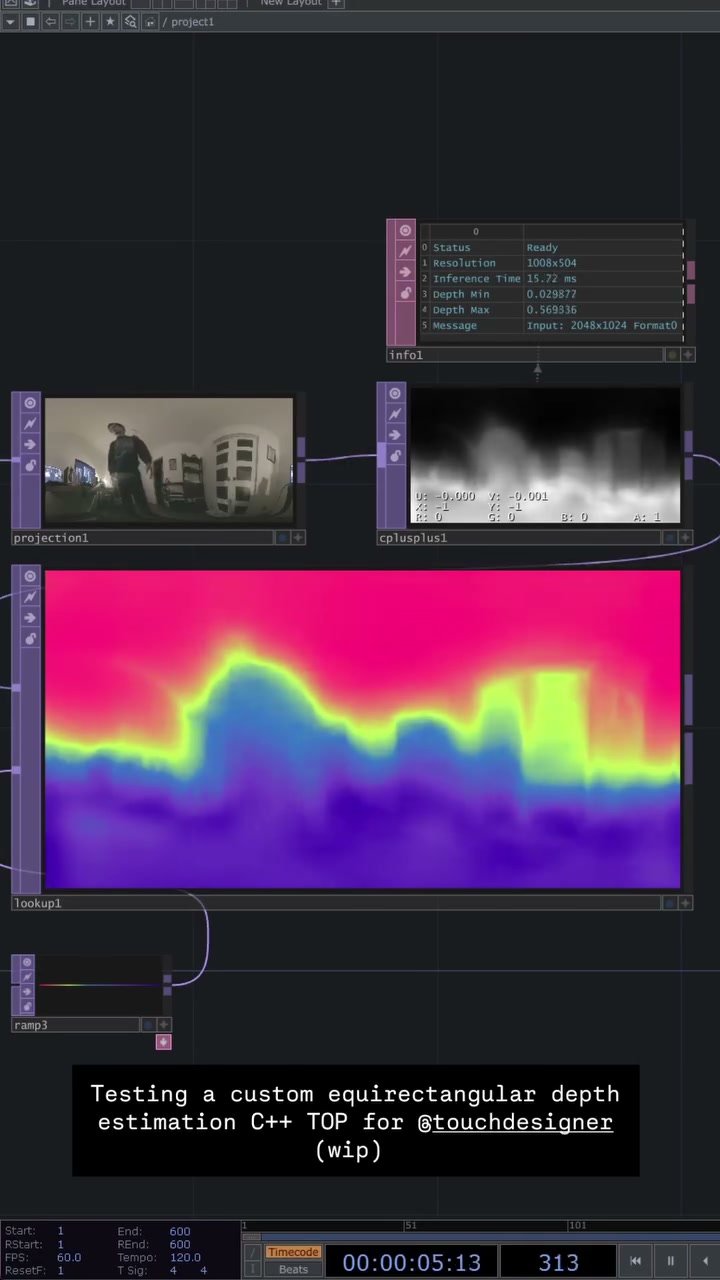Image resolution: width=720 pixels, height=1280 pixels.
Task: Click the search network icon in path bar
Action: tap(130, 22)
